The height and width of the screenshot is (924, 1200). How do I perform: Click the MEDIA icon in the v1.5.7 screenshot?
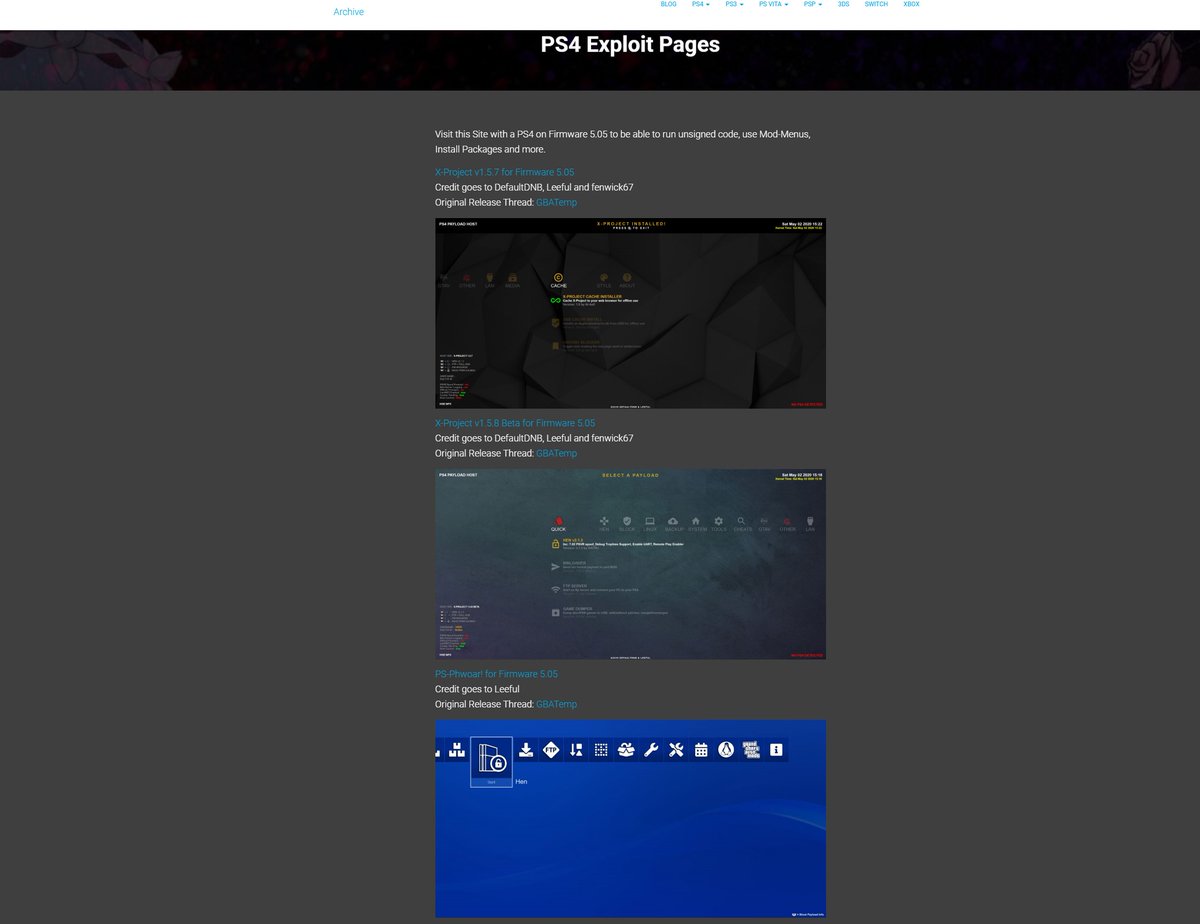point(512,278)
